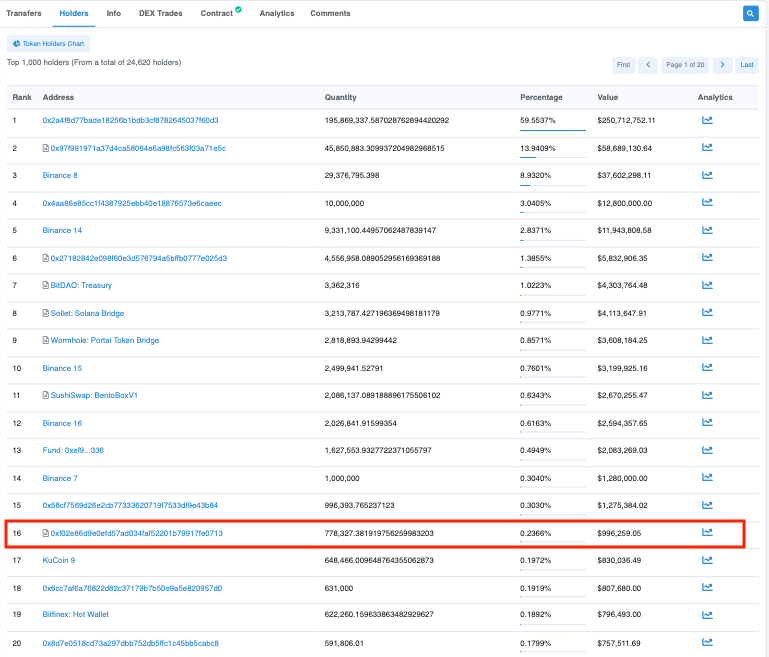Open Binance 14 holder link
Screen dimensions: 769x657
tap(62, 230)
